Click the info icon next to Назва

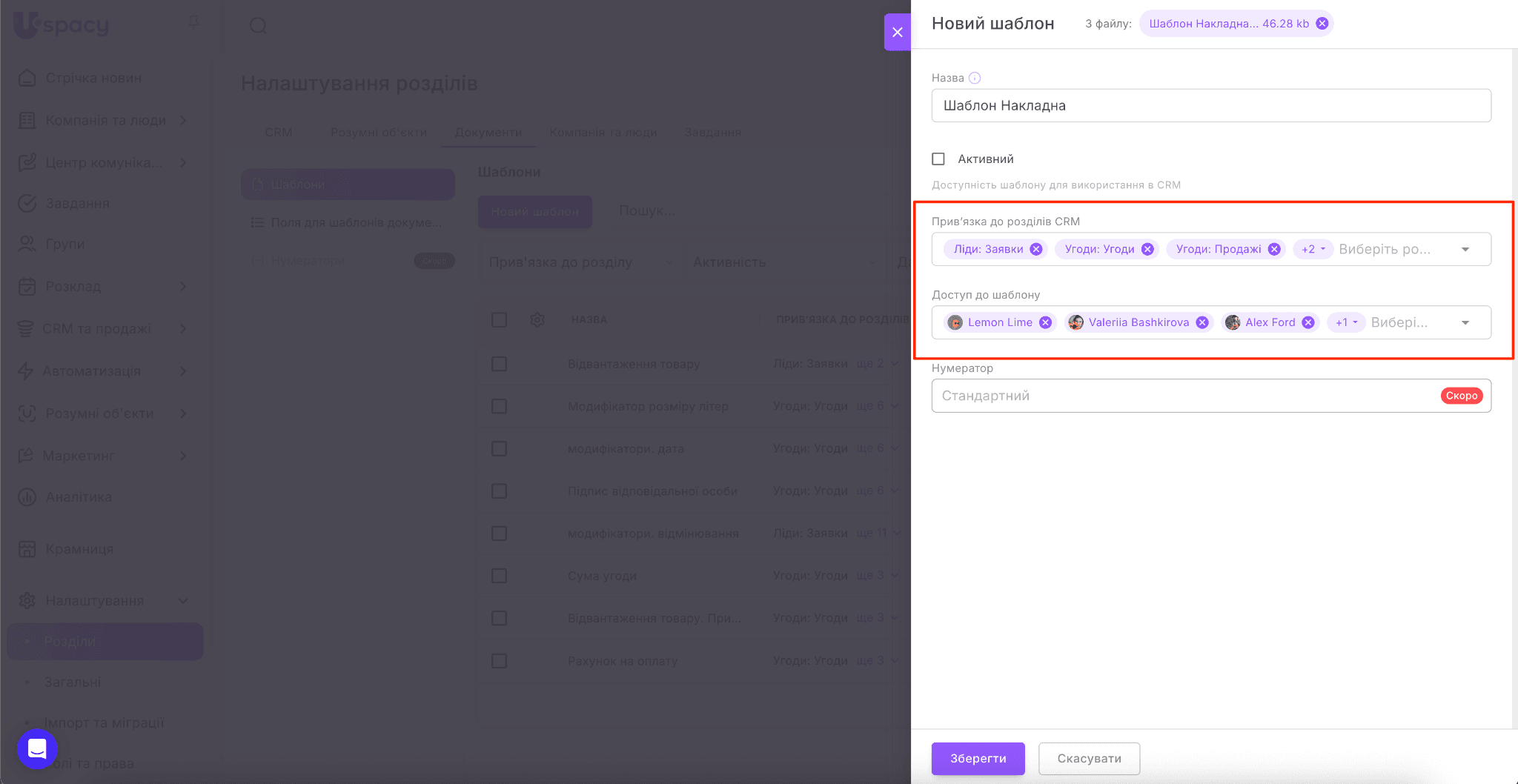pos(975,78)
